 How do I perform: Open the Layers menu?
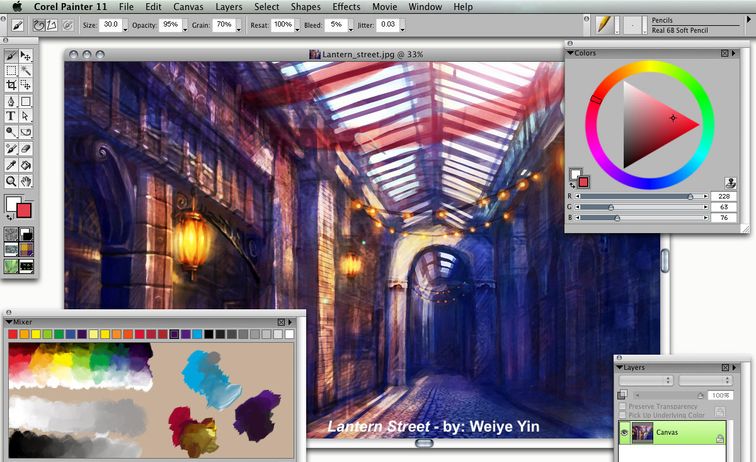pos(229,7)
